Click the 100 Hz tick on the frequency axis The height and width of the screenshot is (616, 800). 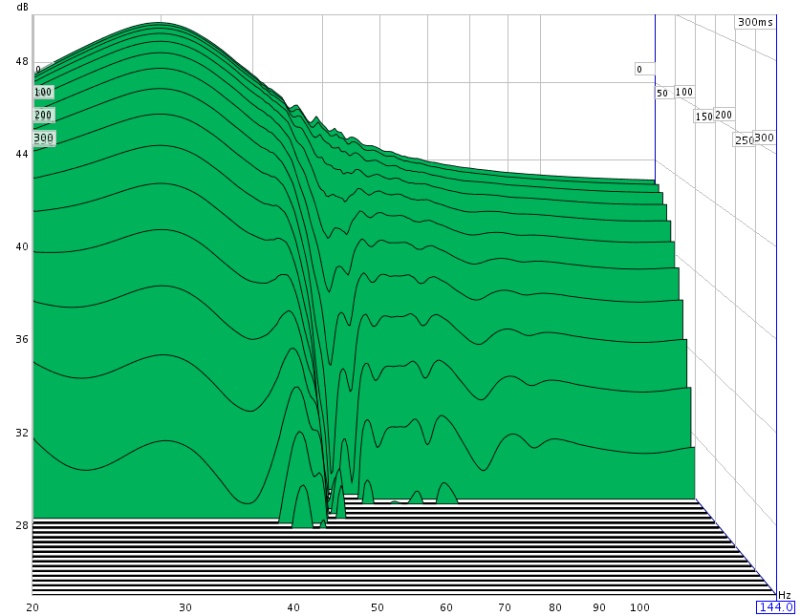point(637,607)
